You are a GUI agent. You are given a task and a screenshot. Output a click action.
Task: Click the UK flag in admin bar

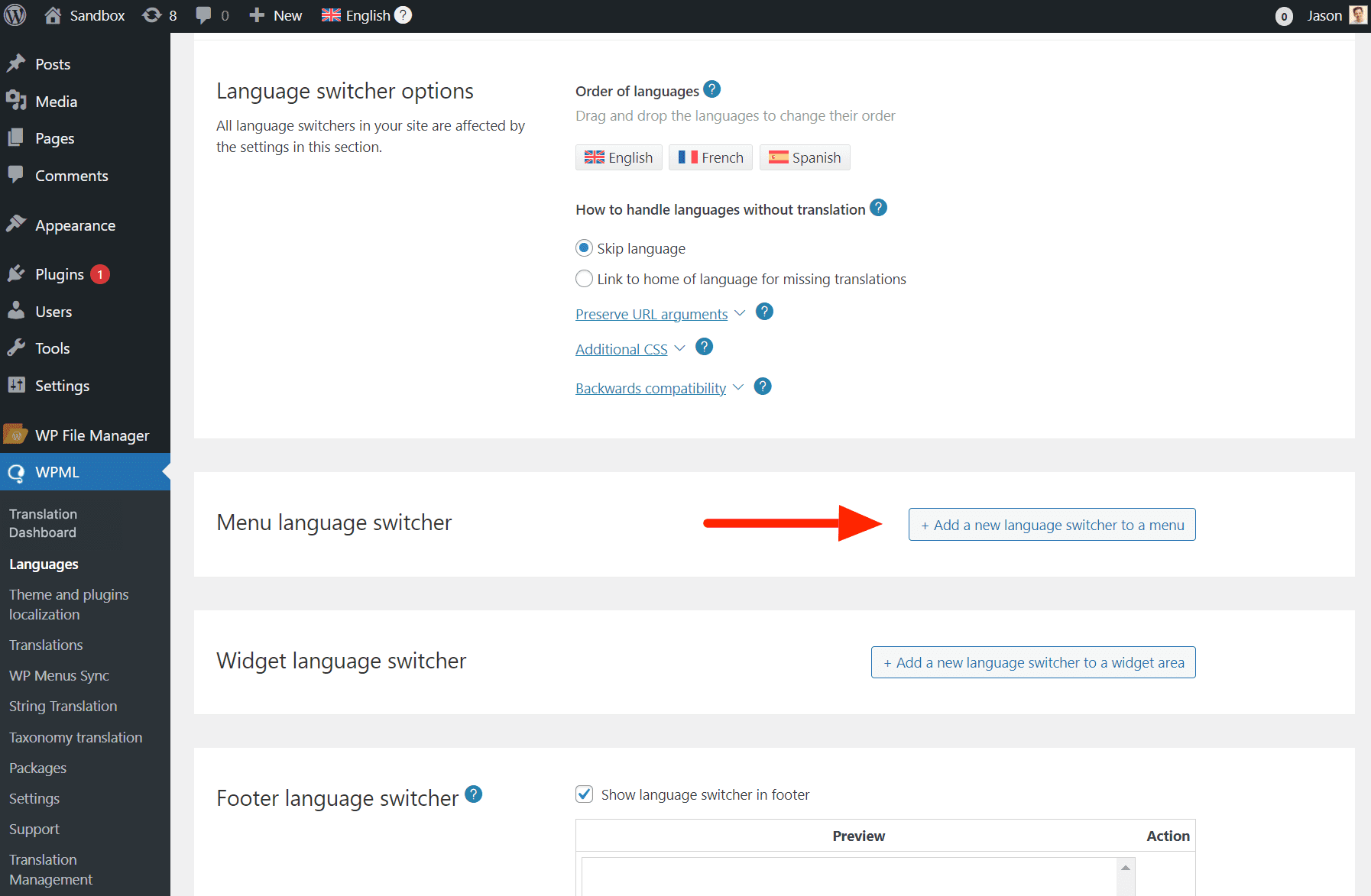[331, 15]
